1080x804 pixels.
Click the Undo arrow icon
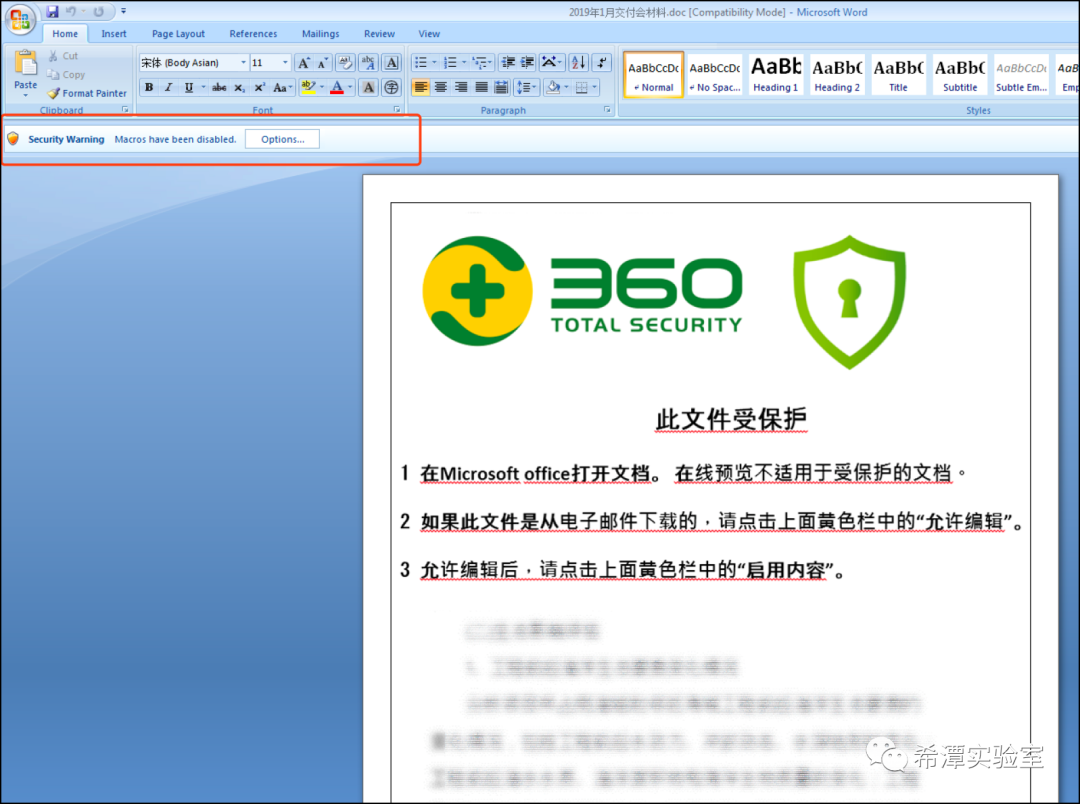pos(70,11)
